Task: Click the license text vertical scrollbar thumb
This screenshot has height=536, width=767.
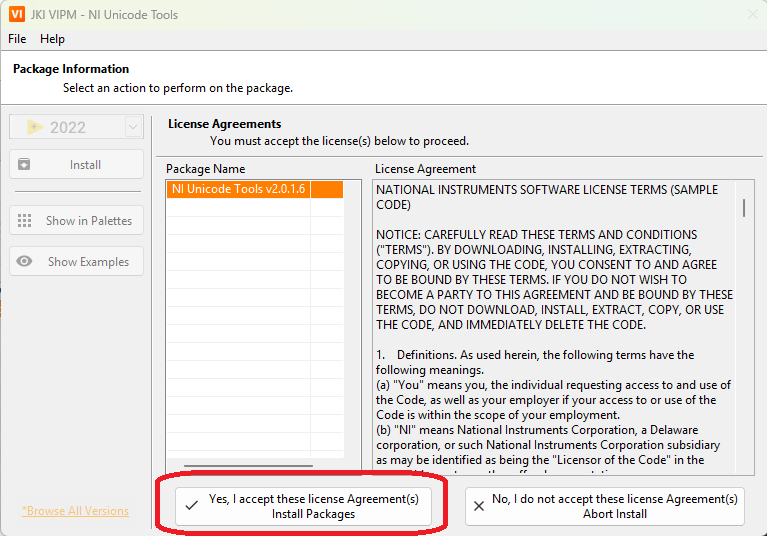Action: (x=744, y=208)
